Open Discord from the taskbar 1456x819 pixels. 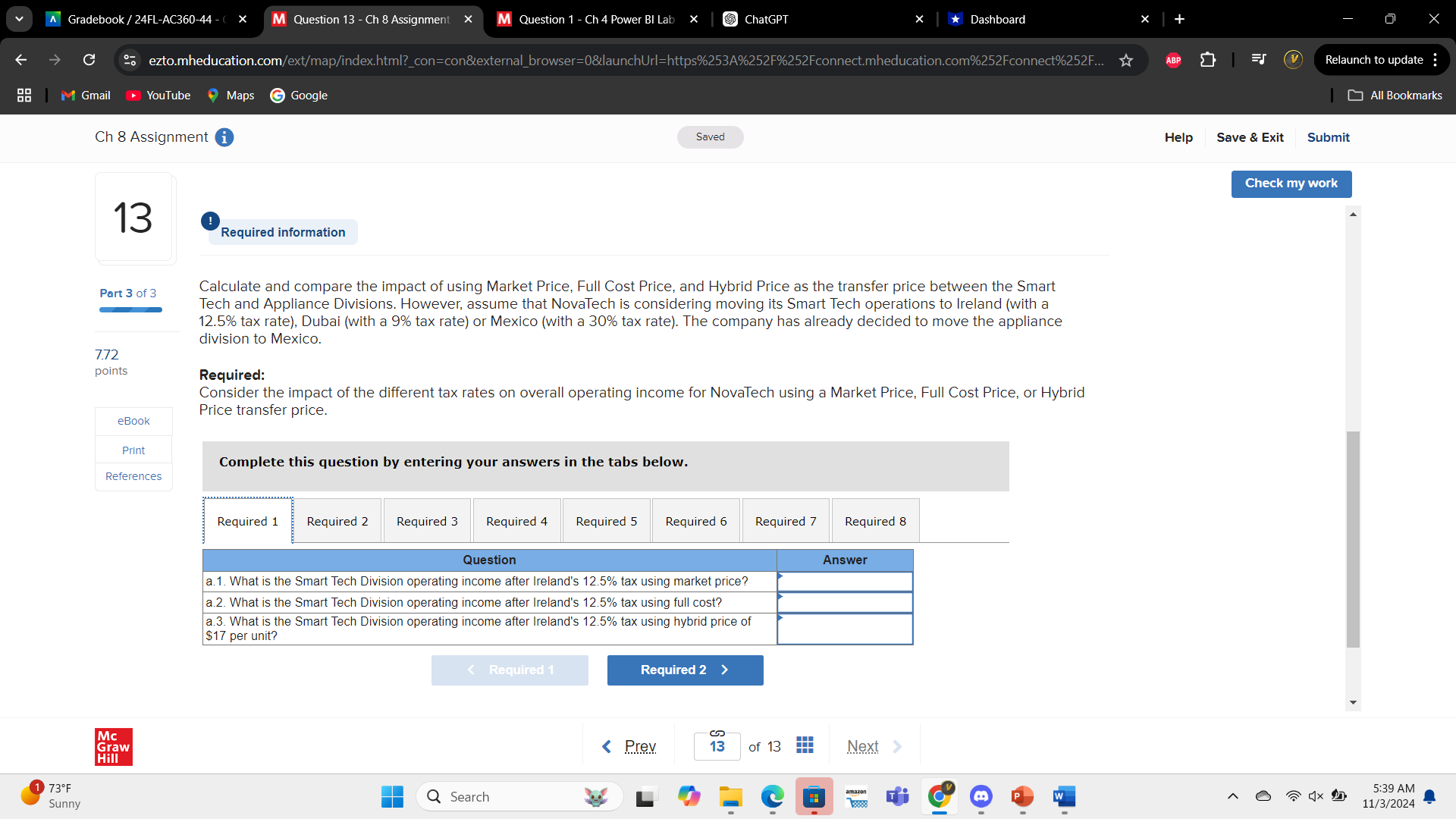[981, 797]
